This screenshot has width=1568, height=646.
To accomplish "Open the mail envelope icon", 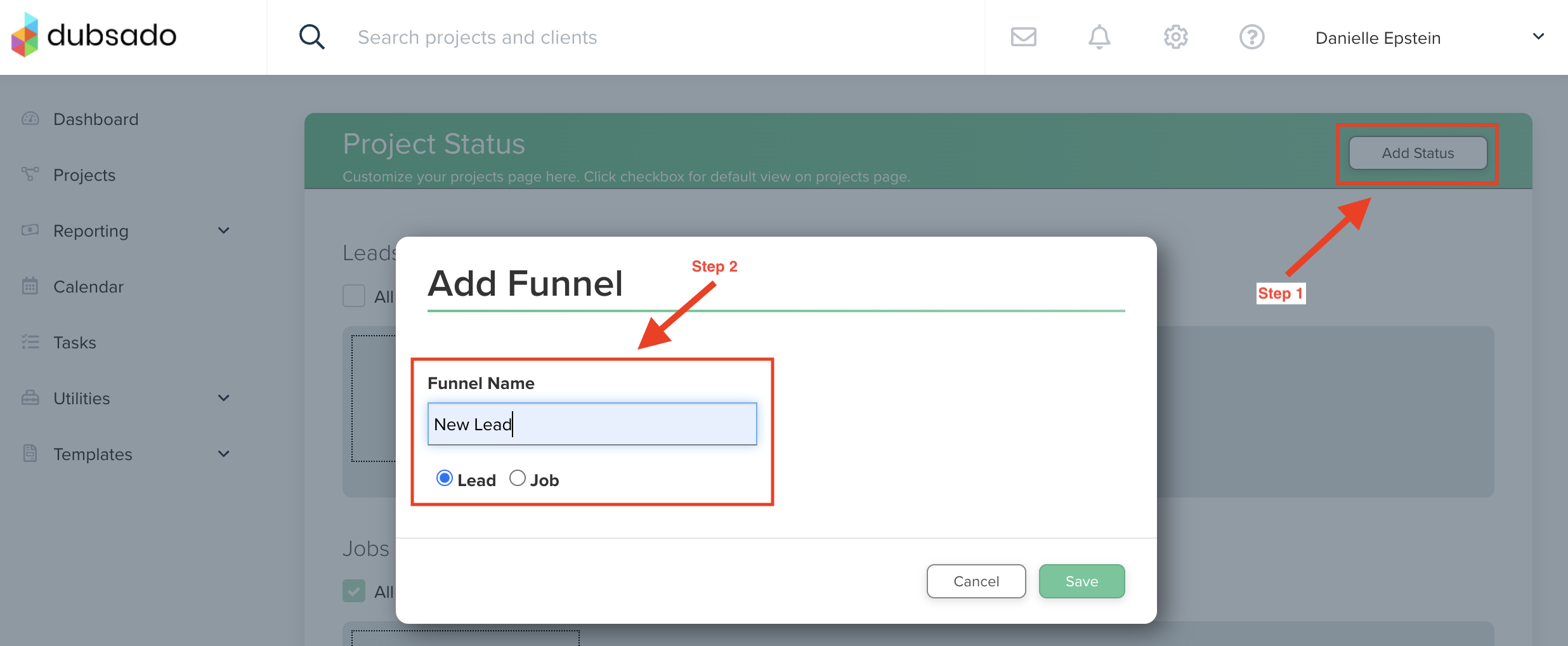I will click(x=1023, y=37).
